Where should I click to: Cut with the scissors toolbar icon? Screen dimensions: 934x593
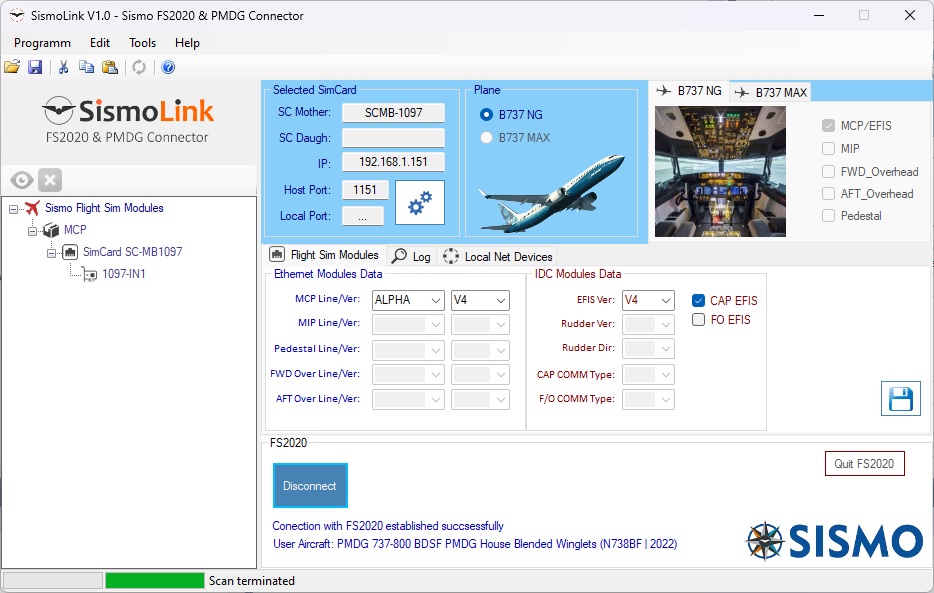click(x=63, y=67)
